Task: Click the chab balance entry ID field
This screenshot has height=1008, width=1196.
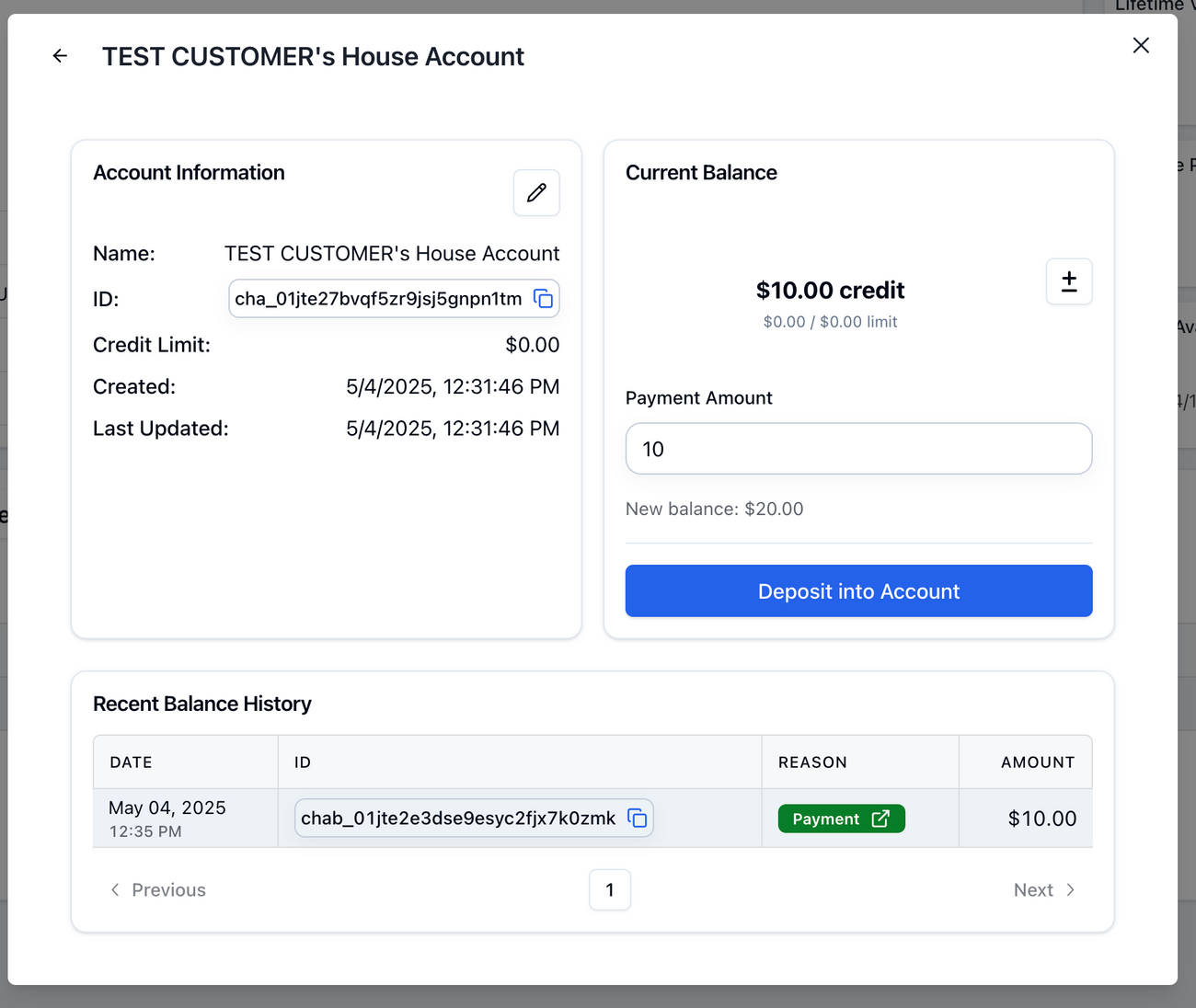Action: (458, 818)
